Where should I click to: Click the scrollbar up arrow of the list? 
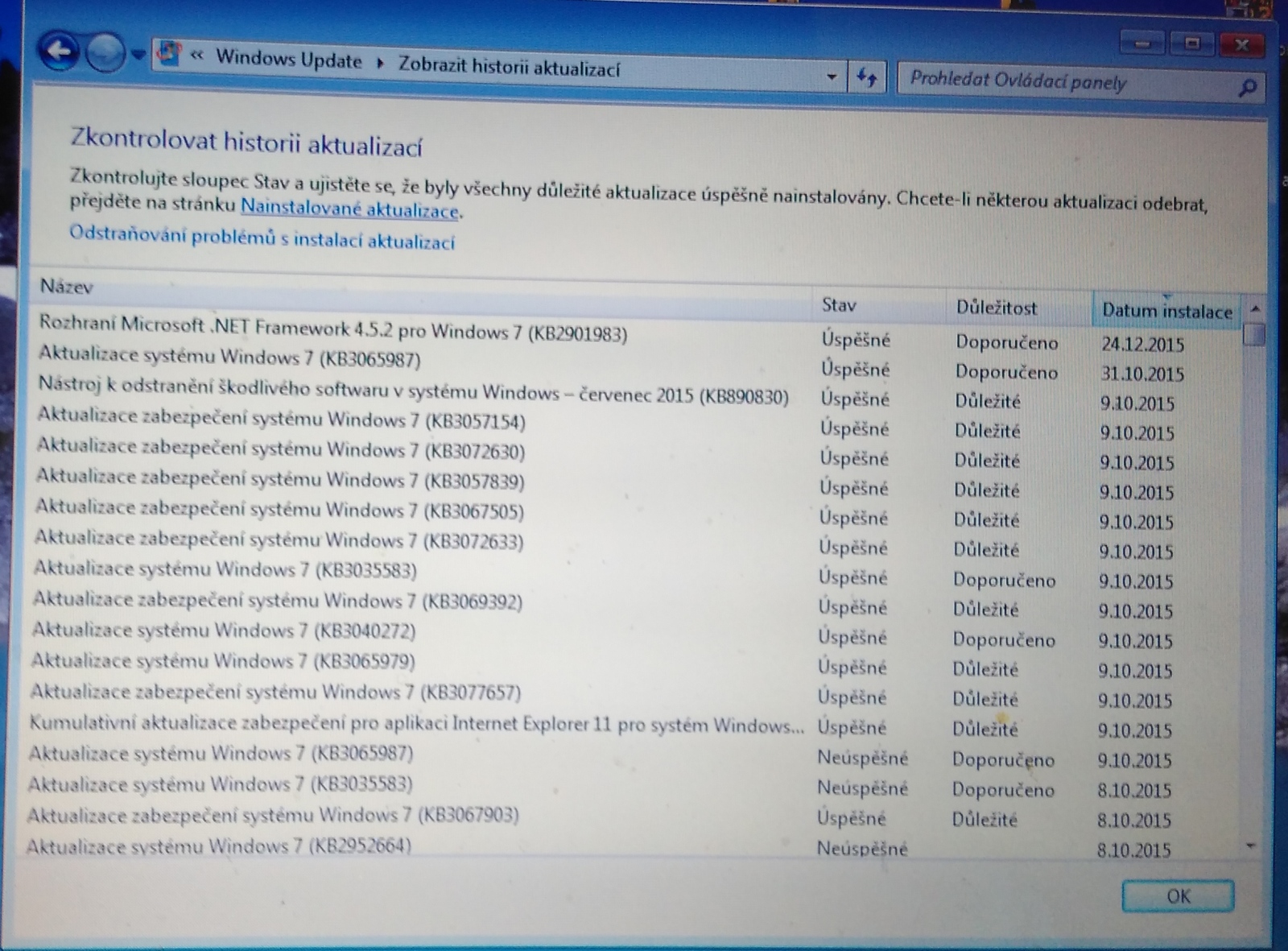1254,308
